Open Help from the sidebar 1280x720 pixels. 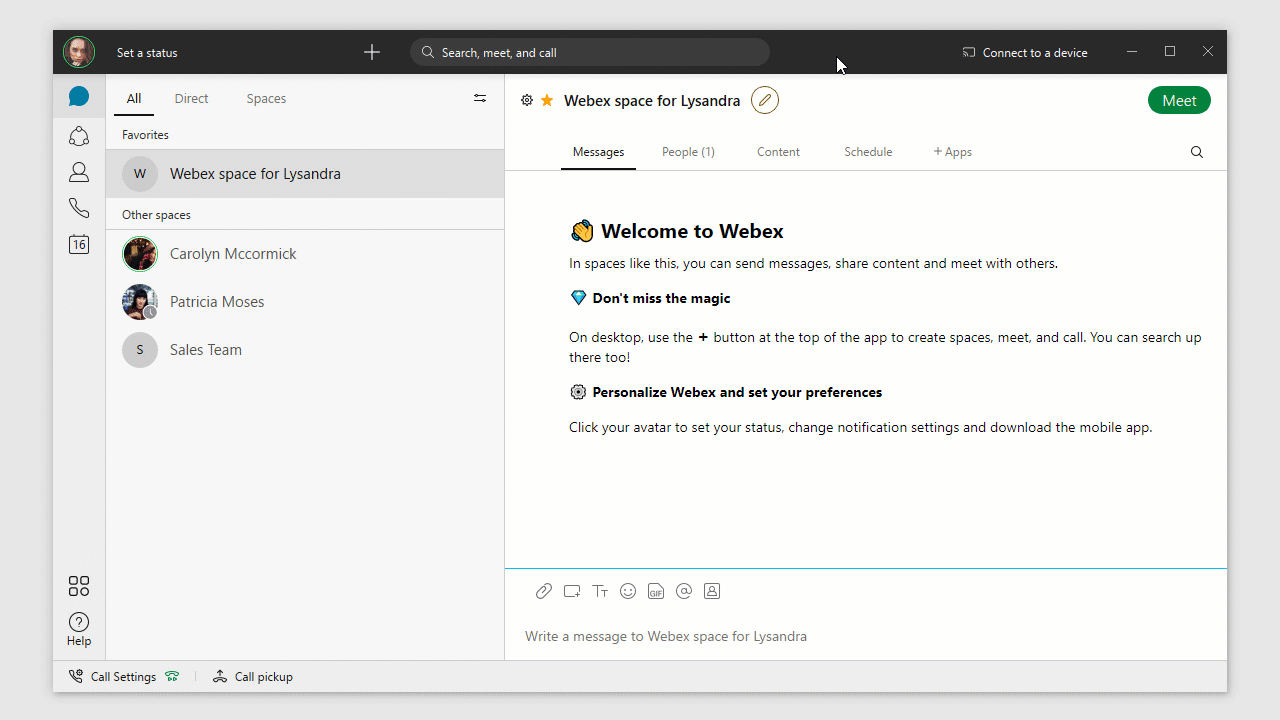79,629
